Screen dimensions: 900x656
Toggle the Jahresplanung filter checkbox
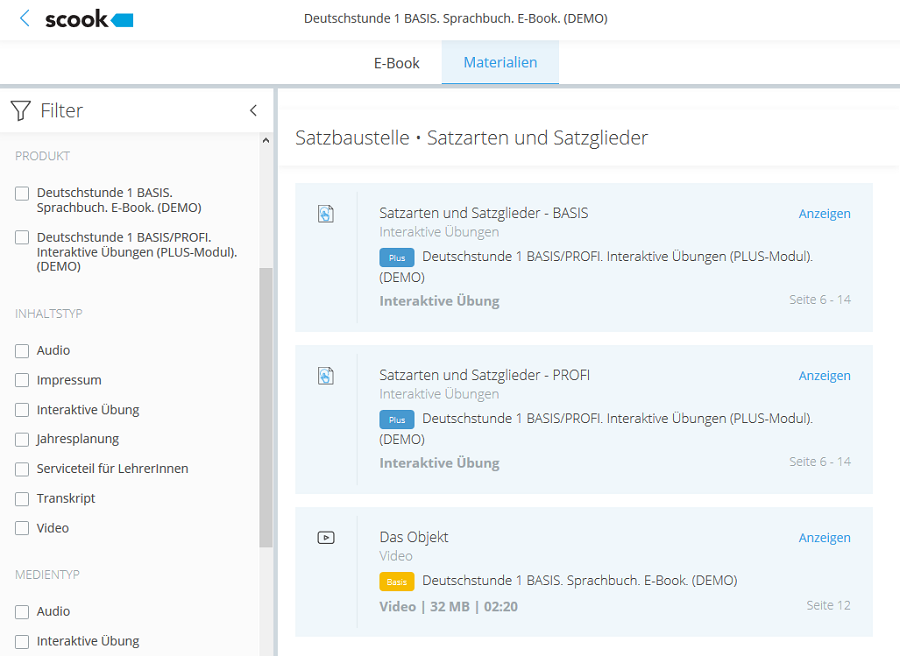[x=22, y=440]
